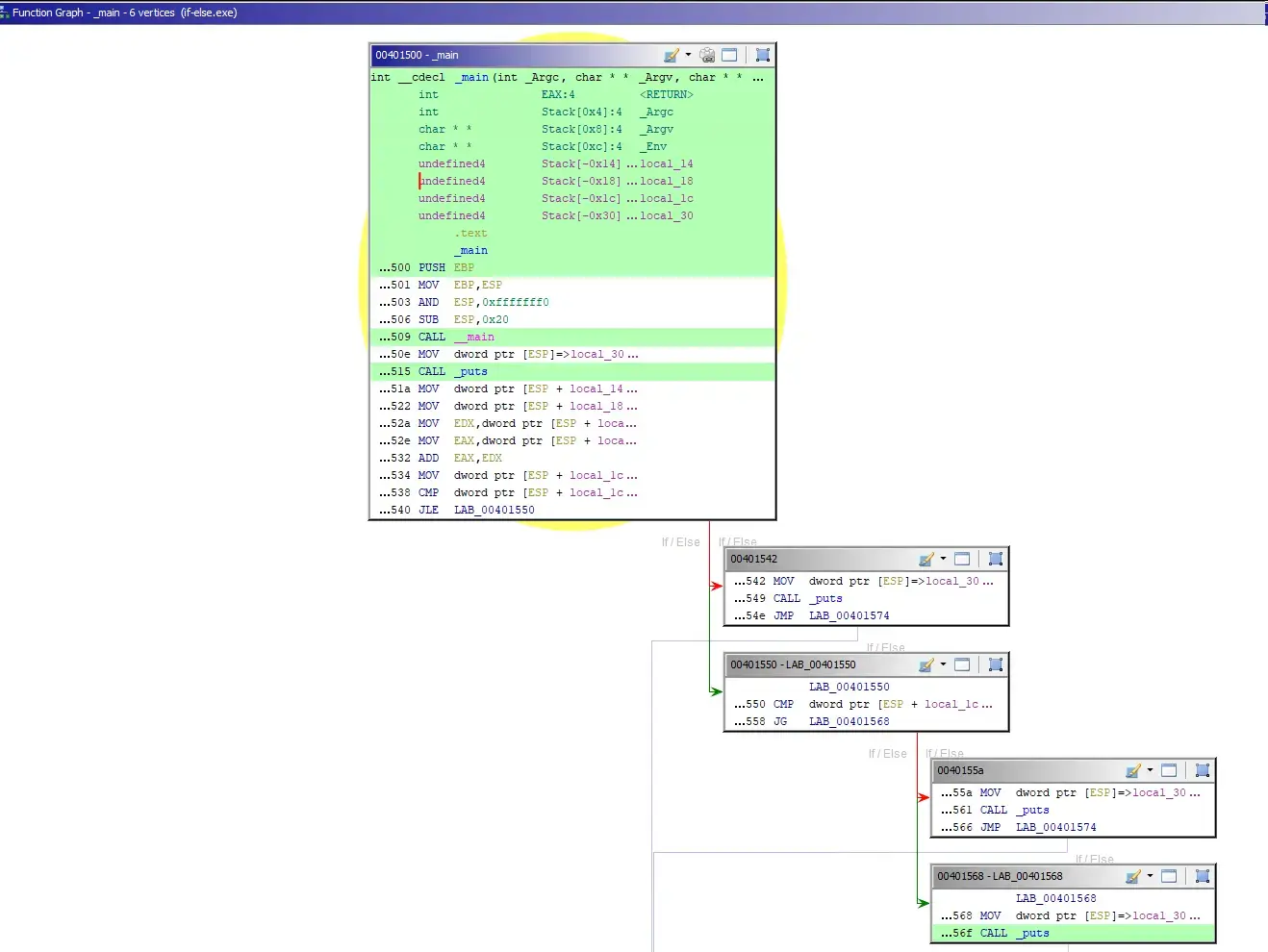The height and width of the screenshot is (952, 1268).
Task: Set background color of vertex LAB_00401568
Action: (1132, 876)
